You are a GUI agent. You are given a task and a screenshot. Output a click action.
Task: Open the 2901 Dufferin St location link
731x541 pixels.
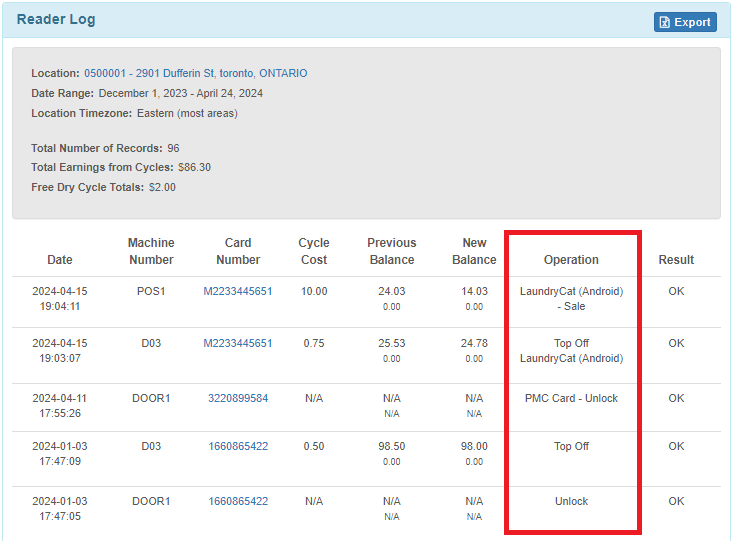pos(195,73)
